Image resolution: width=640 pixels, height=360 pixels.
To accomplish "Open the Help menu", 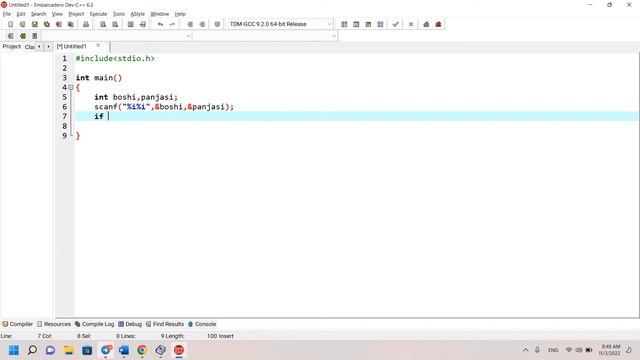I will [x=180, y=14].
